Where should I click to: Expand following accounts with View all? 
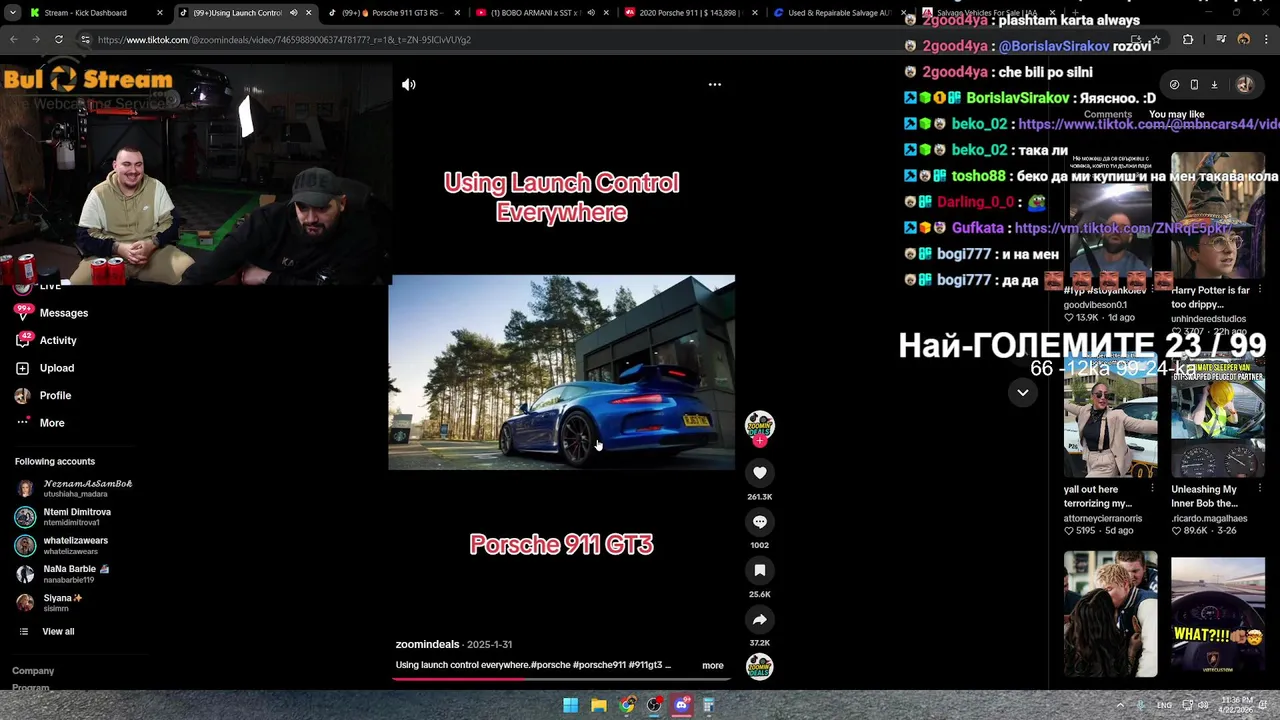tap(58, 632)
